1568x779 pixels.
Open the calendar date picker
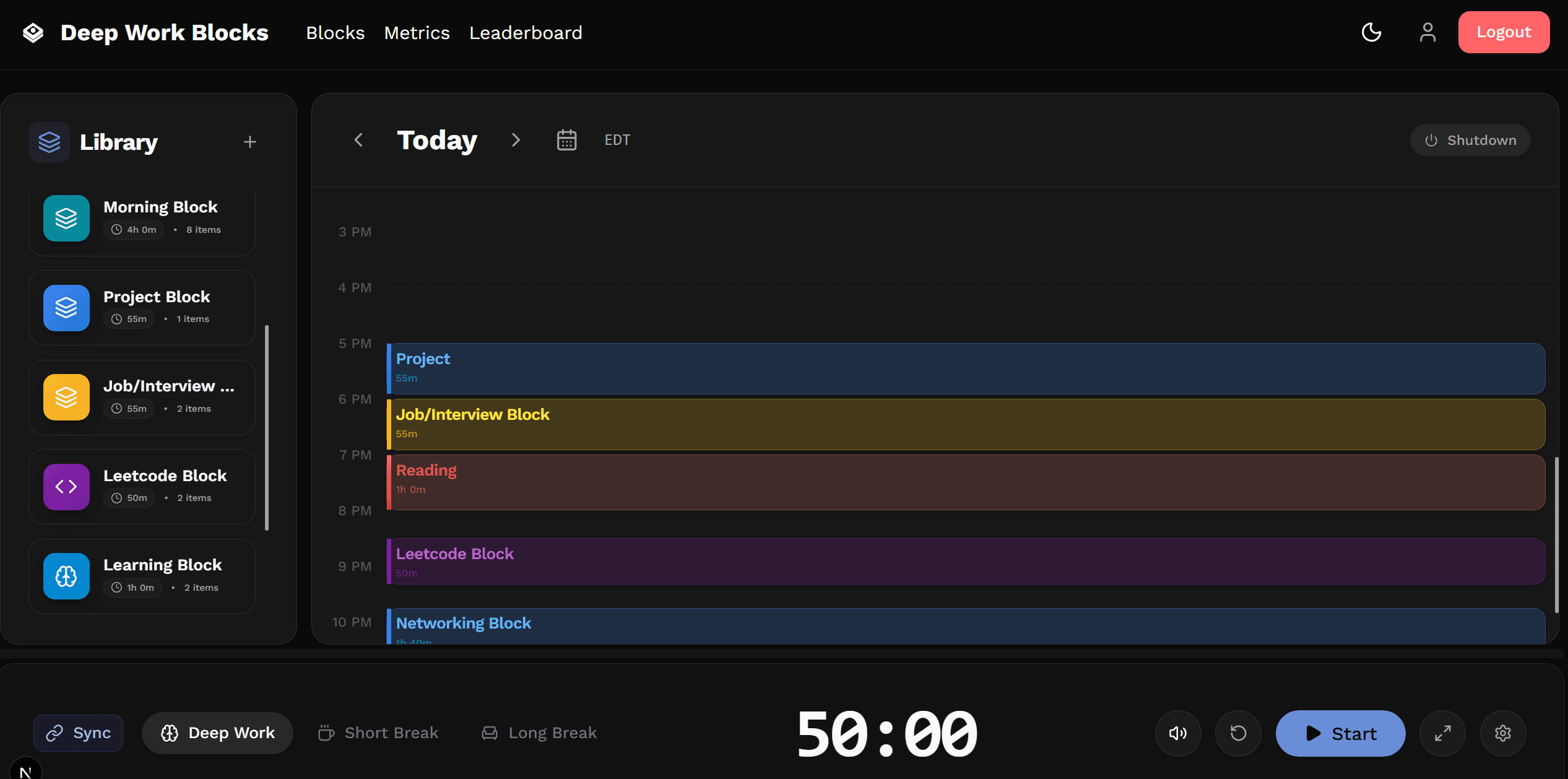click(566, 140)
